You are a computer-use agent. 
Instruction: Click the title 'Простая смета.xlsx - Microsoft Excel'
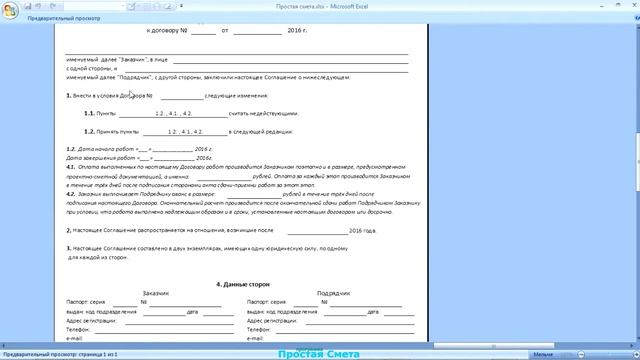tap(322, 7)
